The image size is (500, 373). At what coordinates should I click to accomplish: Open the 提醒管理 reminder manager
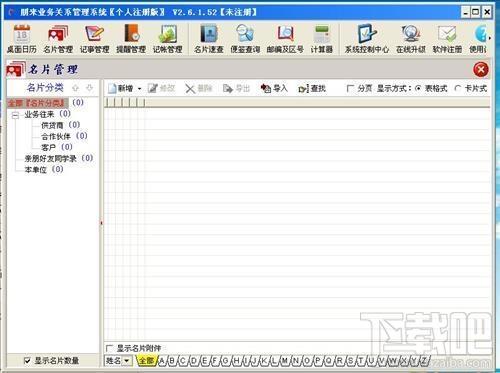coord(131,39)
